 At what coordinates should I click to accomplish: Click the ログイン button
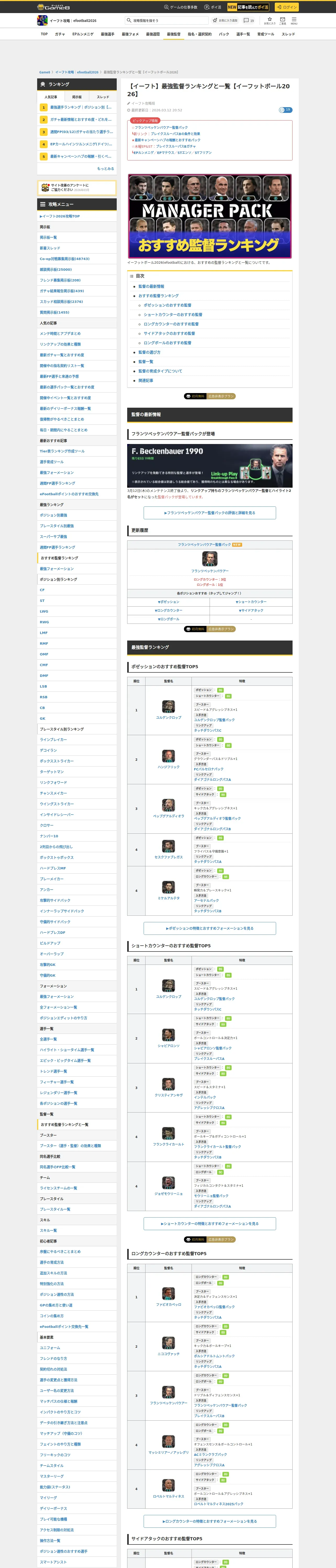click(x=286, y=7)
